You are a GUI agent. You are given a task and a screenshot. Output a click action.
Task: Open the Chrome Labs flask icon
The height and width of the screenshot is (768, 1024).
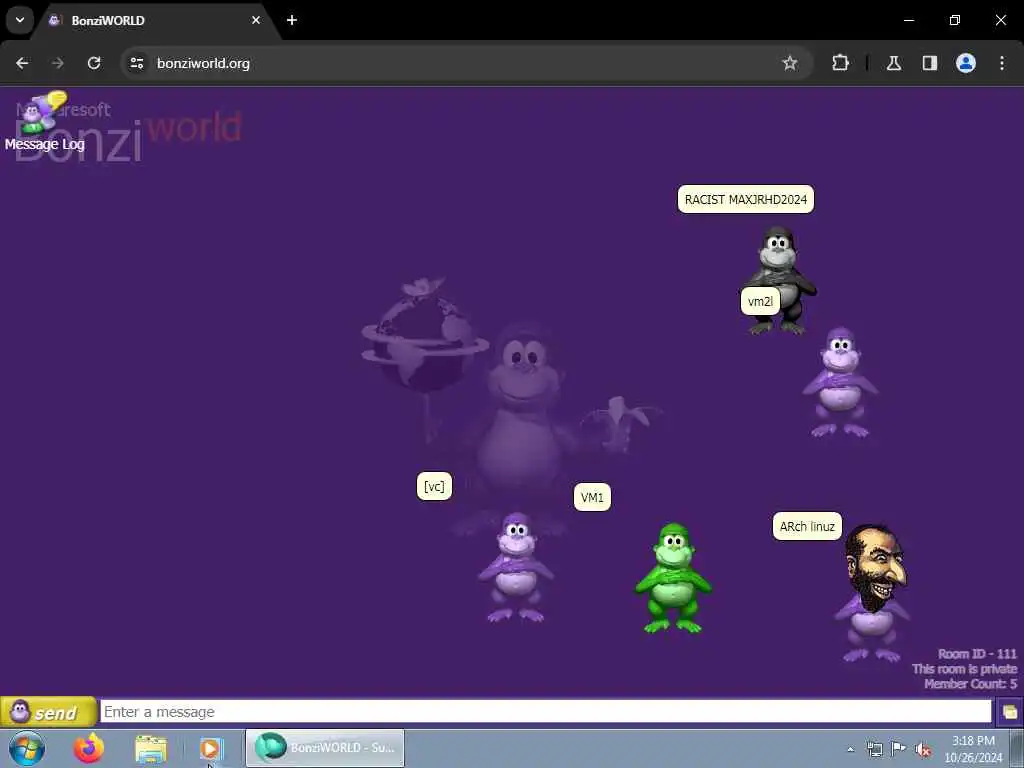pyautogui.click(x=893, y=63)
